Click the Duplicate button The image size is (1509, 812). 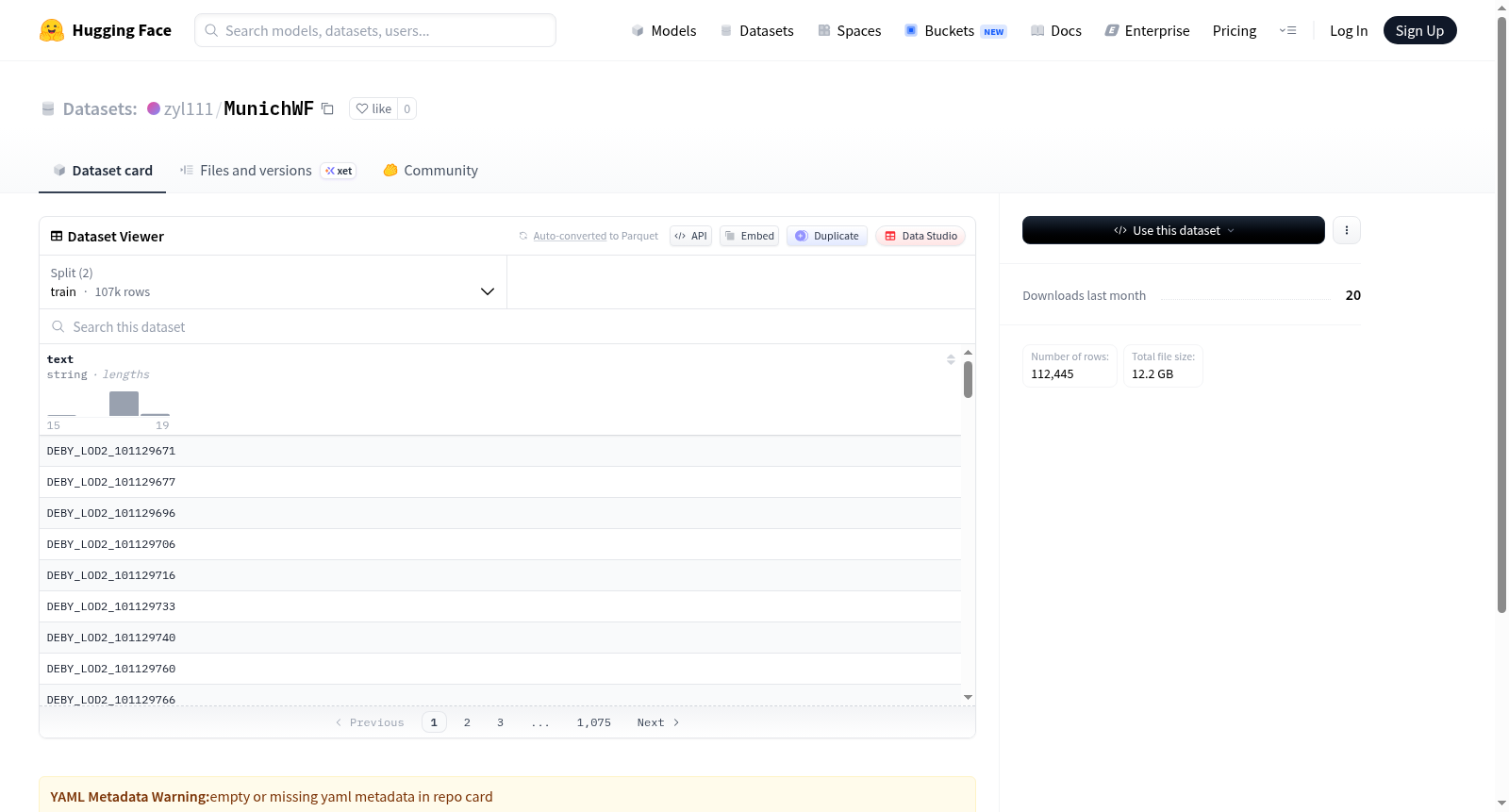[827, 236]
